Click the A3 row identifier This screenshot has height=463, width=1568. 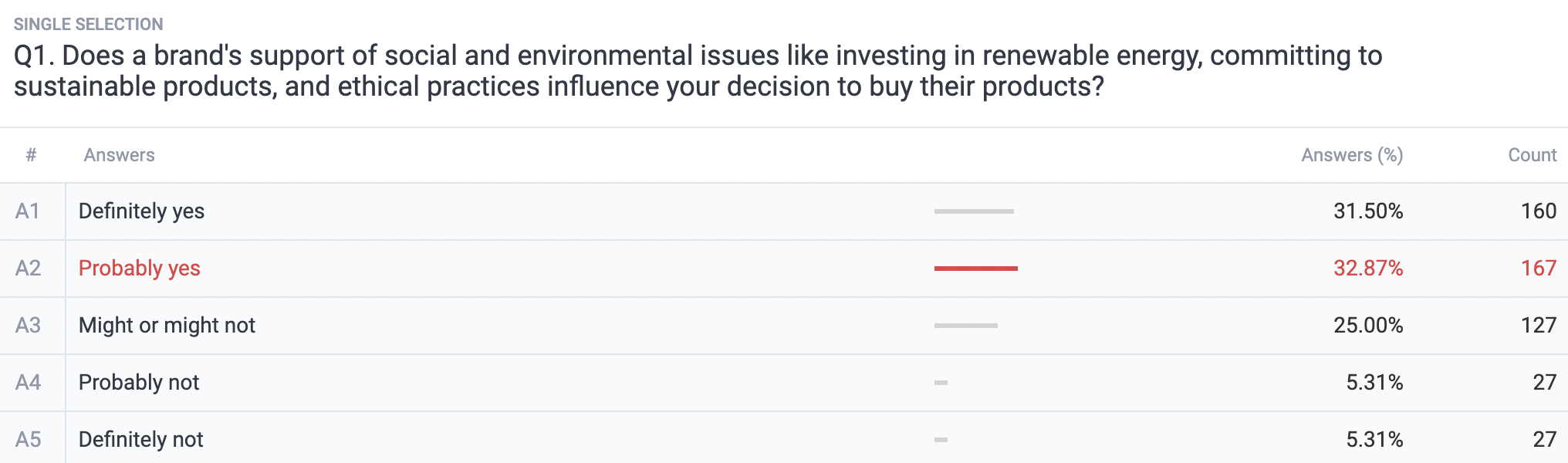[29, 326]
